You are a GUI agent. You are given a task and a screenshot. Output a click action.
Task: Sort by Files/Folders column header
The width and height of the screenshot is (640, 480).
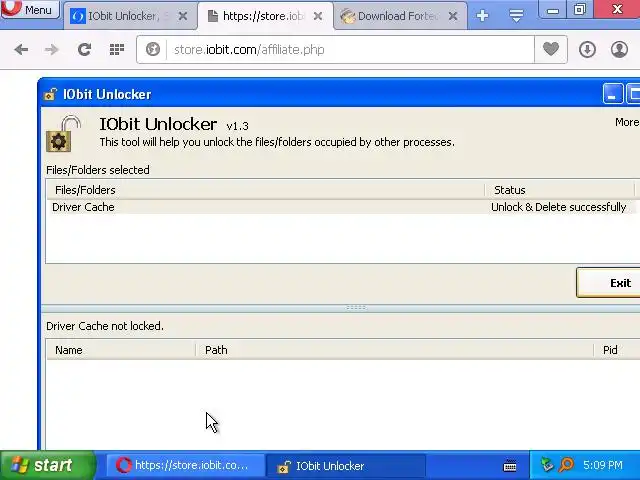[265, 190]
